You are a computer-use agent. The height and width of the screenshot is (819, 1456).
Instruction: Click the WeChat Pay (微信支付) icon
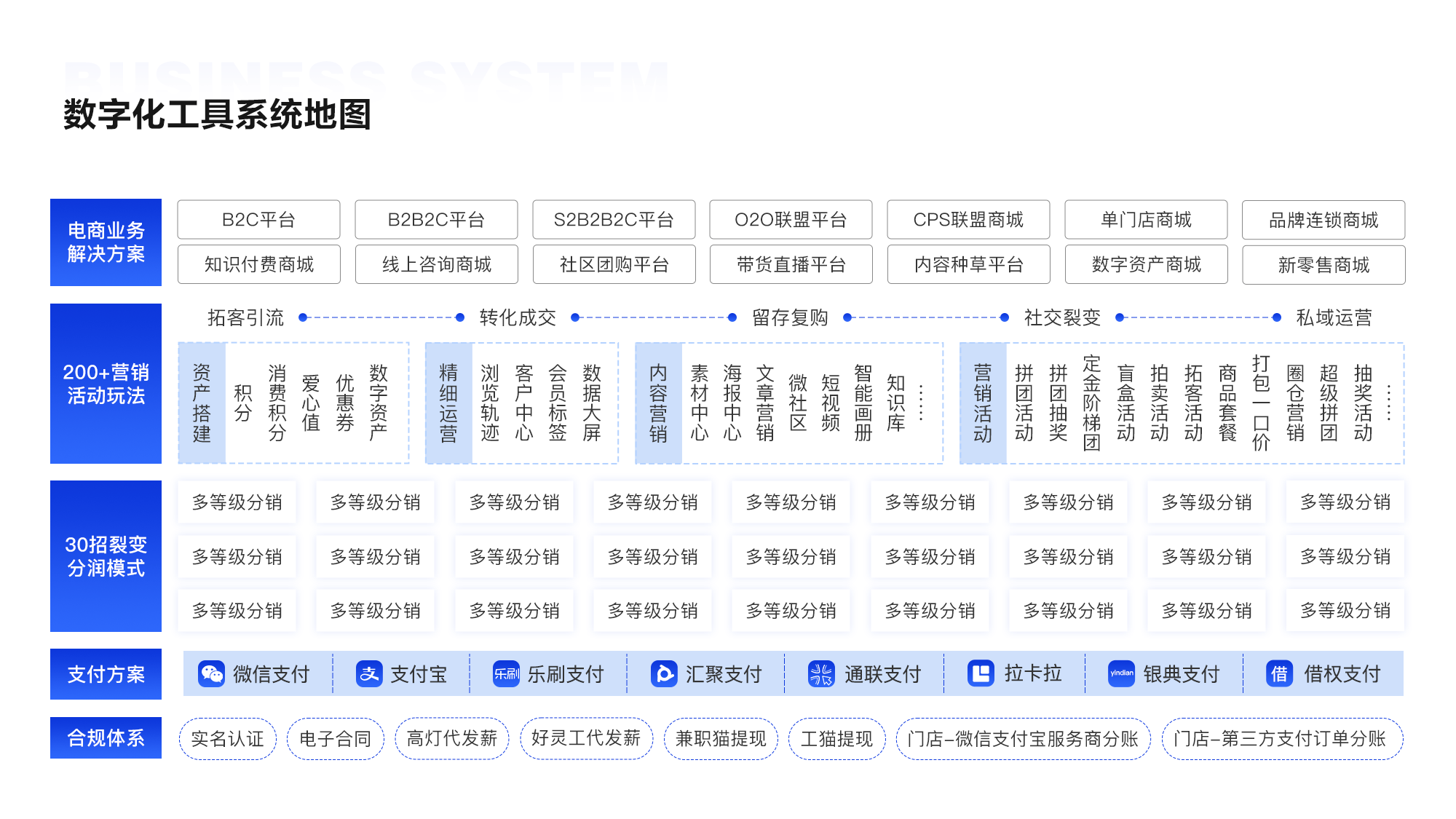pos(211,674)
